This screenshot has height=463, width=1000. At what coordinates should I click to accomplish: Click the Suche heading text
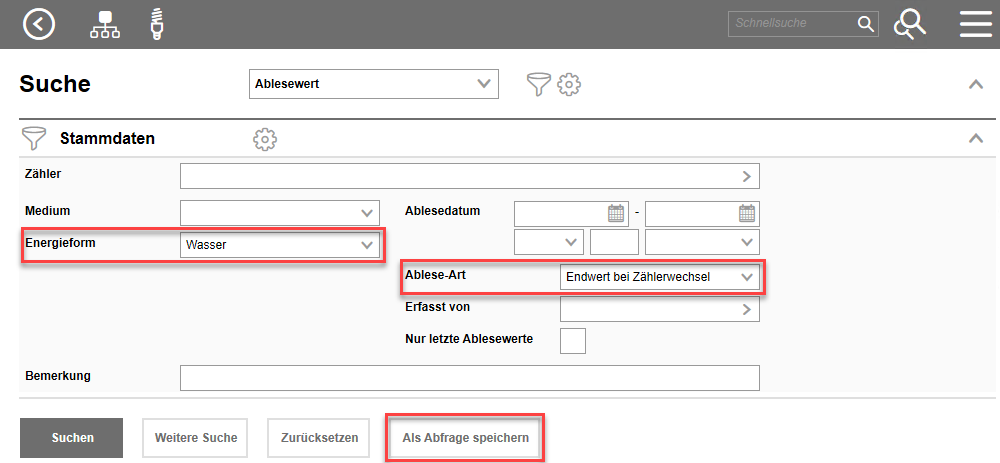[55, 84]
